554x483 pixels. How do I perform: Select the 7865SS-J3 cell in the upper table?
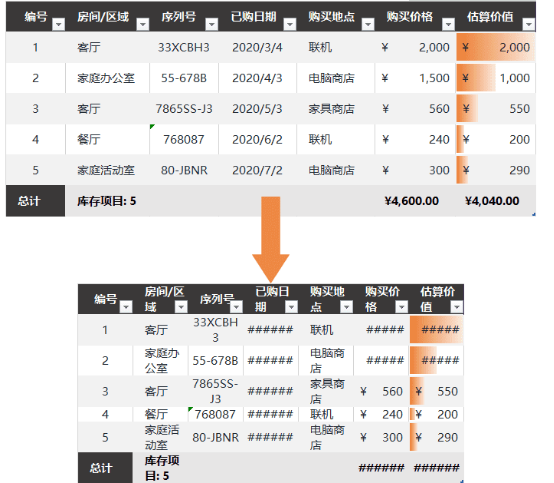click(184, 109)
